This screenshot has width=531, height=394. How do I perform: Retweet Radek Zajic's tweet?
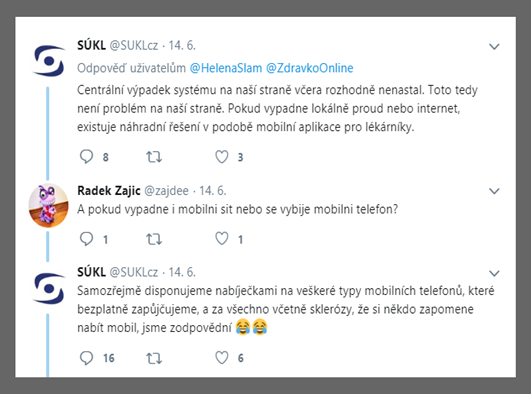154,239
